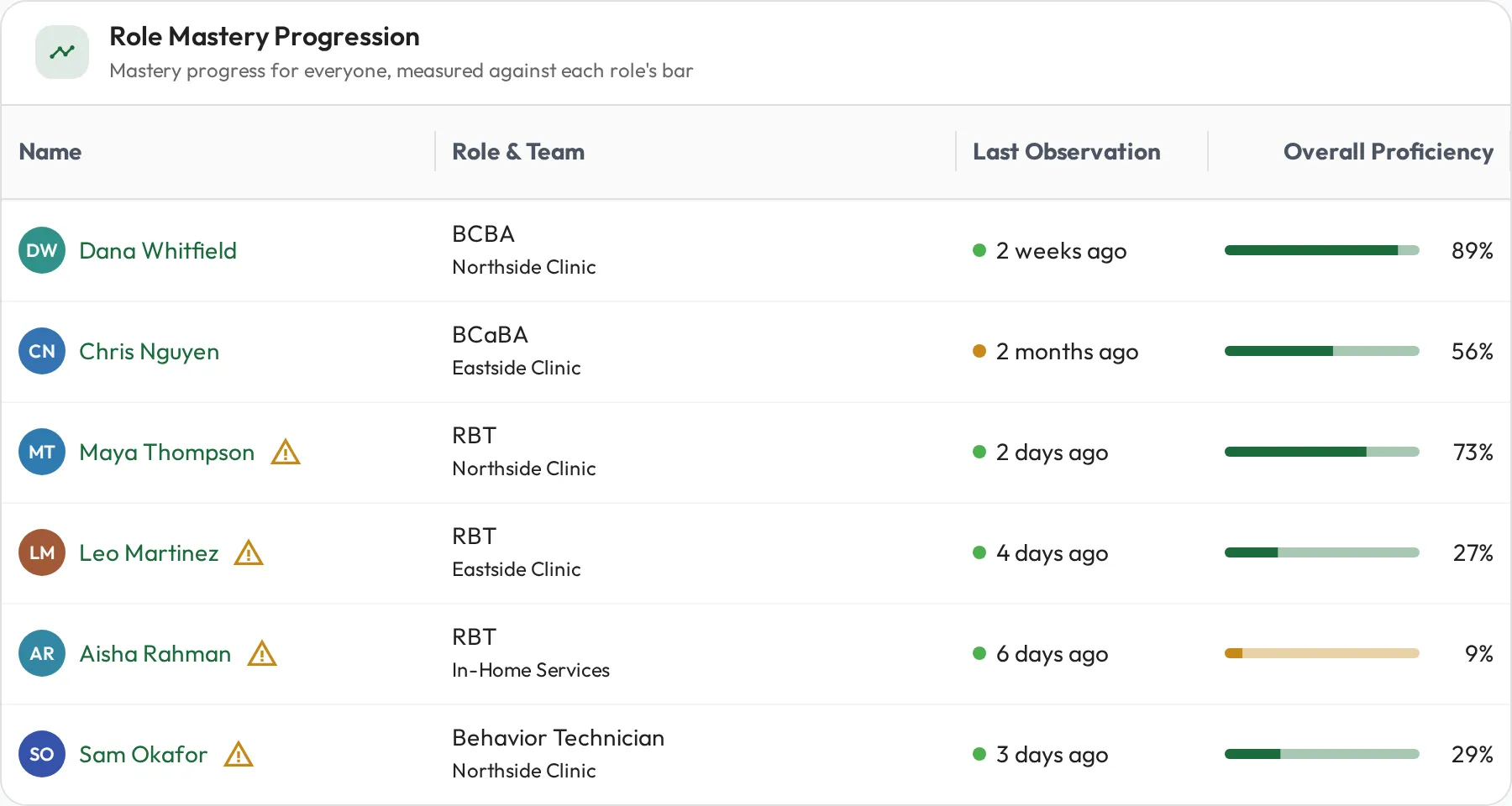
Task: Click Chris Nguyen's 56% proficiency bar
Action: (1322, 351)
